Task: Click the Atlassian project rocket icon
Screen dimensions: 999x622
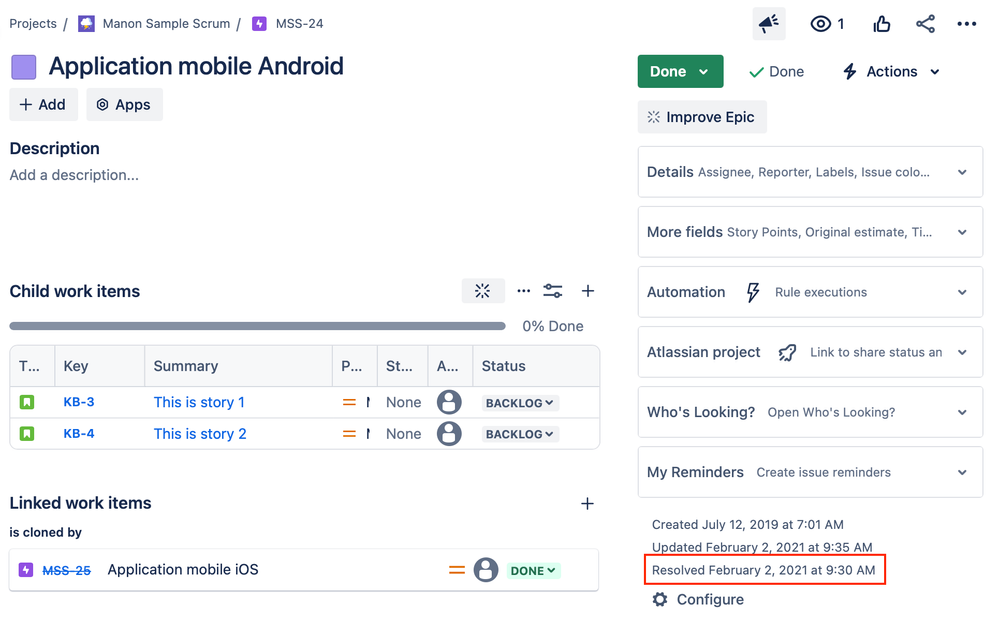Action: (787, 352)
